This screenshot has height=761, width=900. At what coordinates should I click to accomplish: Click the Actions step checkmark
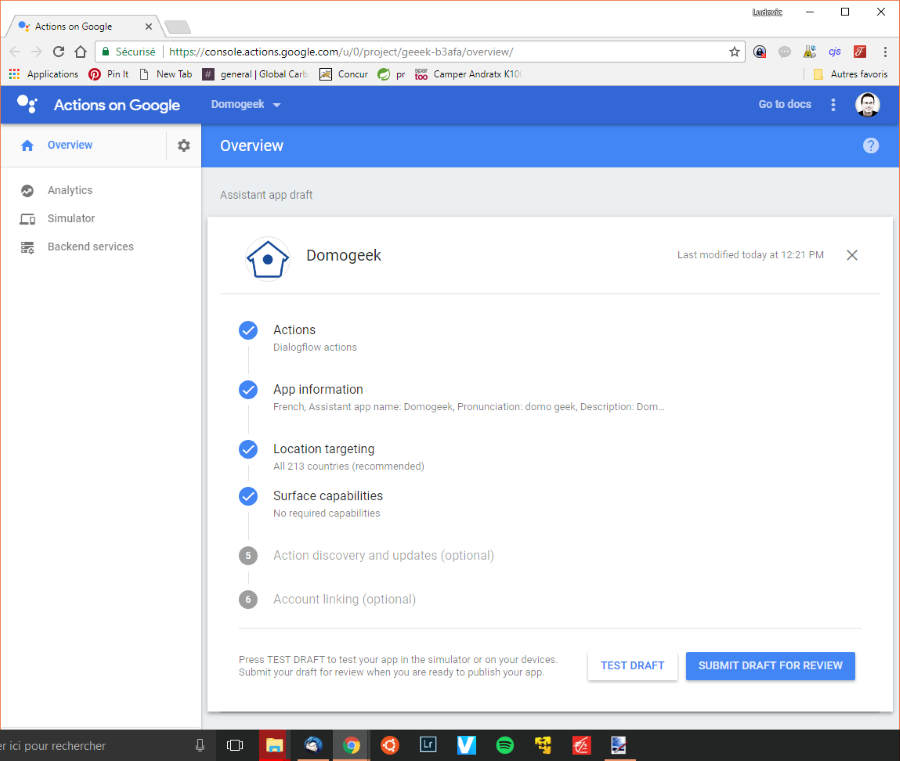pos(248,330)
